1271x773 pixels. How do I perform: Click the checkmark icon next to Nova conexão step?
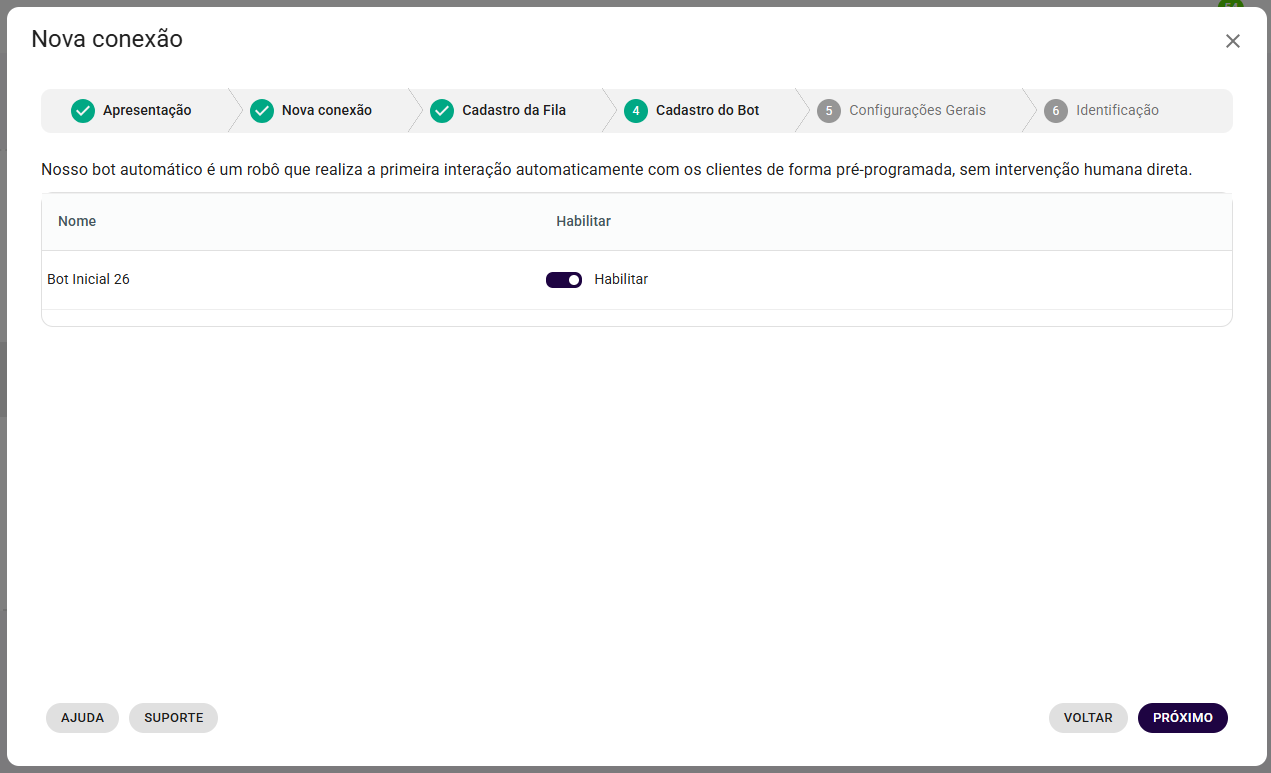[x=262, y=111]
